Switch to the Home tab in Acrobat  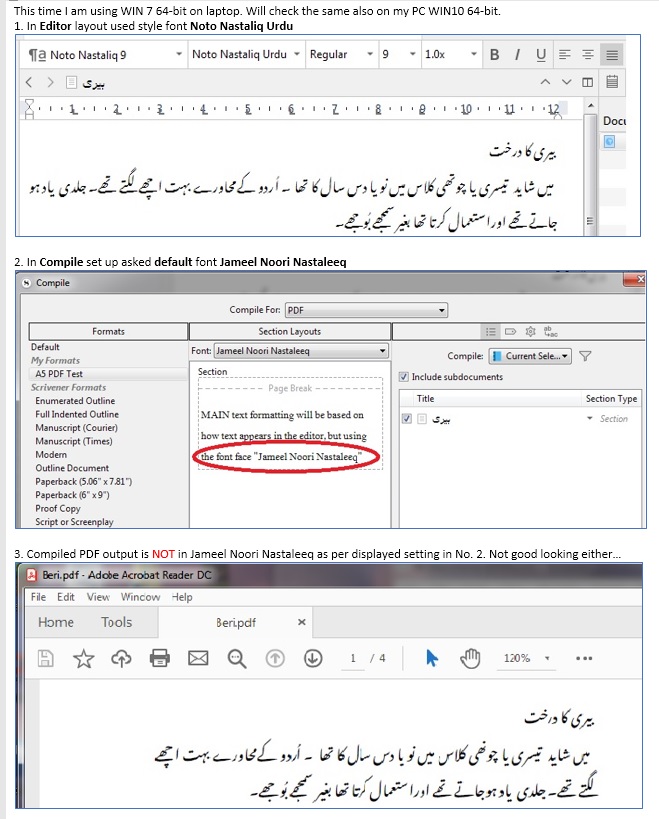[56, 622]
